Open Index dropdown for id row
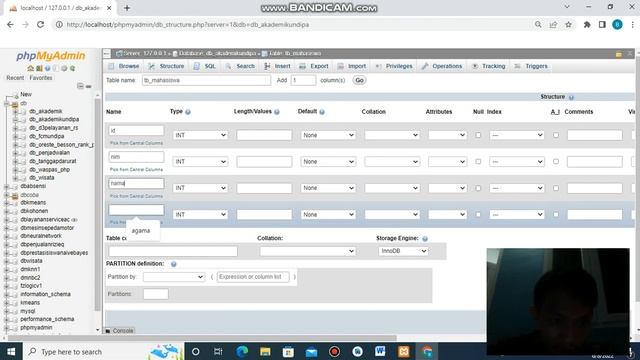Image resolution: width=640 pixels, height=360 pixels. [x=517, y=135]
